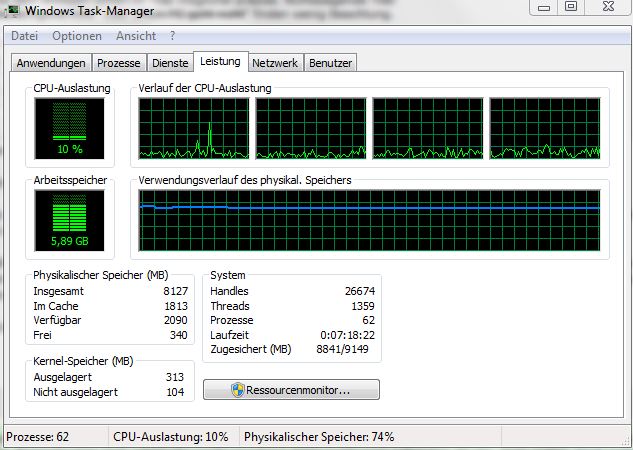Click the CPU-Auslastung 10 % gauge
Image resolution: width=633 pixels, height=450 pixels.
[x=69, y=129]
